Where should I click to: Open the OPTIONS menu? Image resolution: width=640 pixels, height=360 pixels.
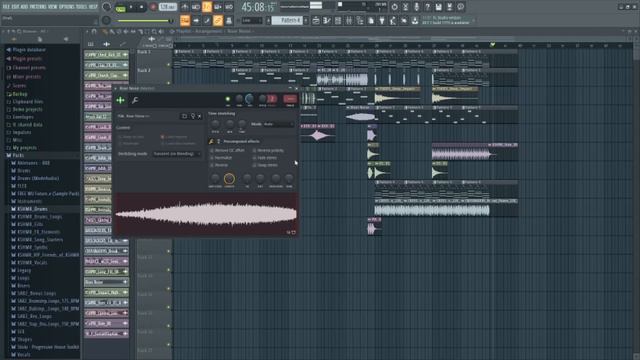point(67,7)
